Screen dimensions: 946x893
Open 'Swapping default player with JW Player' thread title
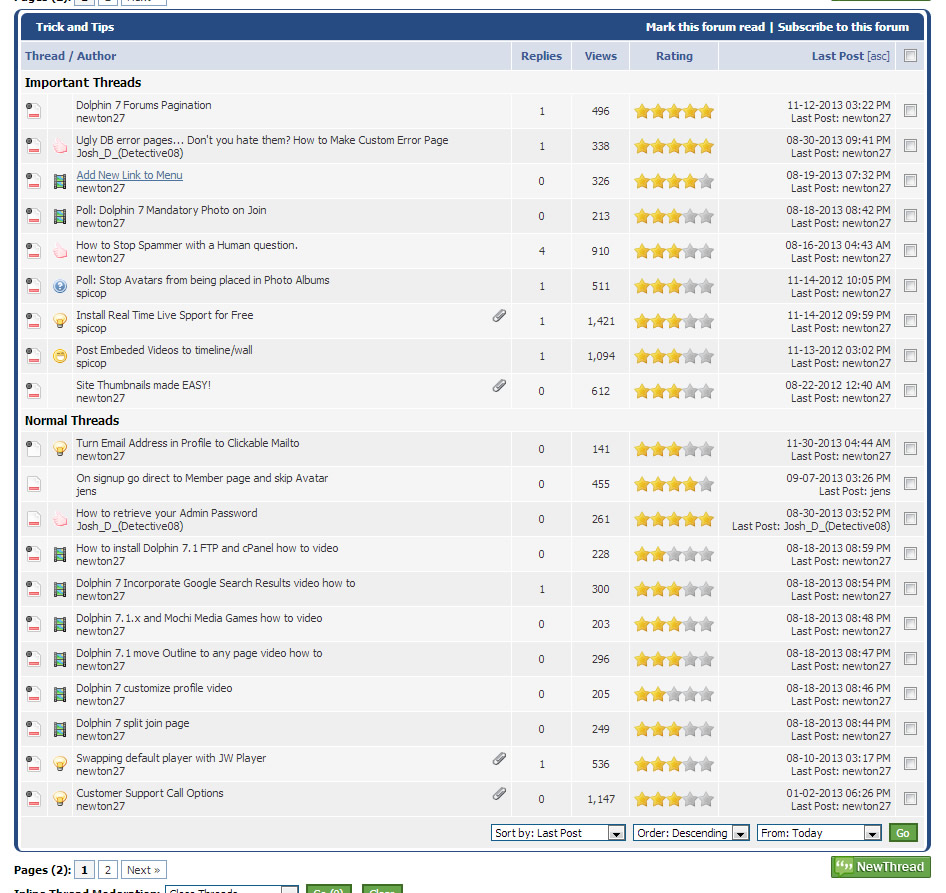click(x=171, y=758)
